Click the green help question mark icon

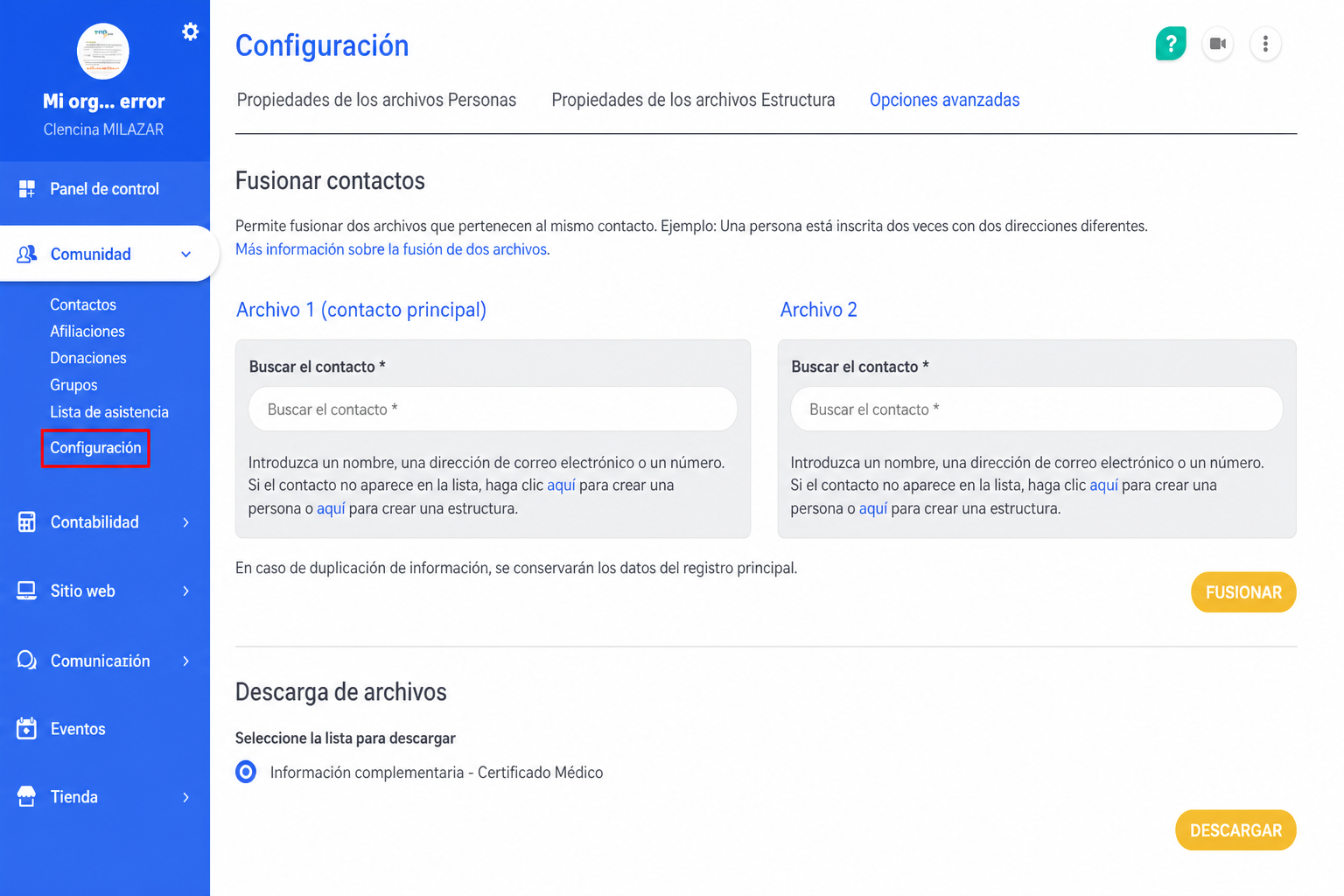point(1171,44)
